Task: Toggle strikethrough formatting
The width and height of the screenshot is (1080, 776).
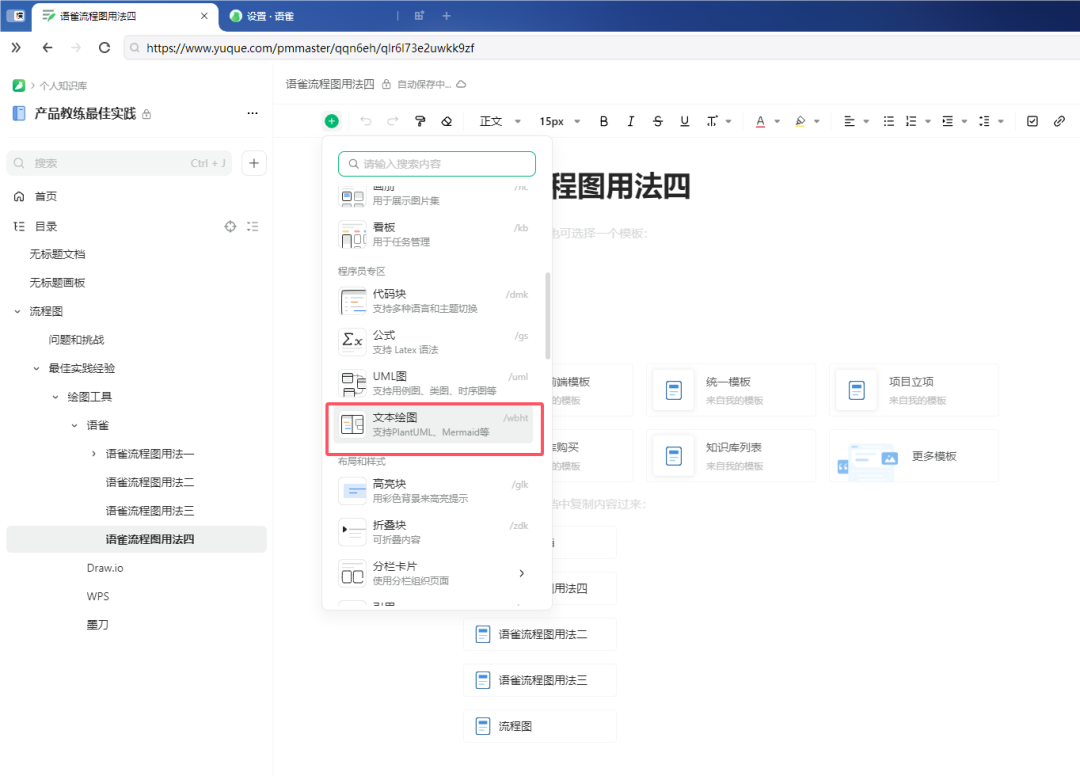Action: (x=658, y=121)
